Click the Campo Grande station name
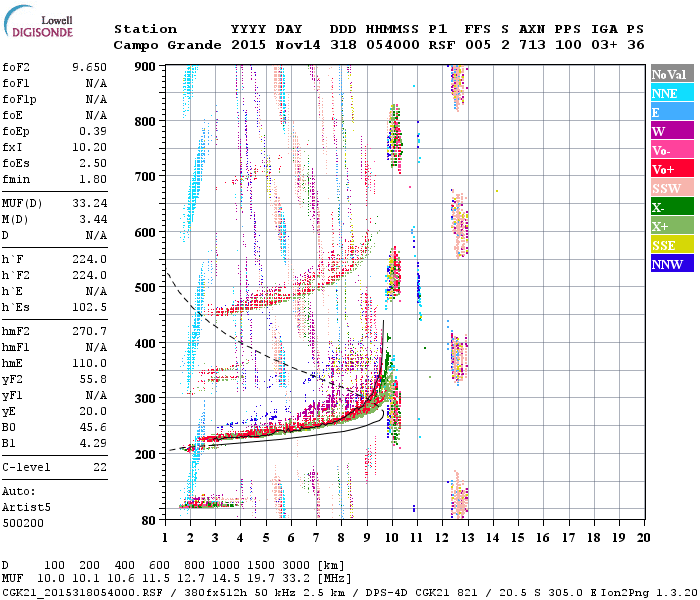 [x=167, y=45]
